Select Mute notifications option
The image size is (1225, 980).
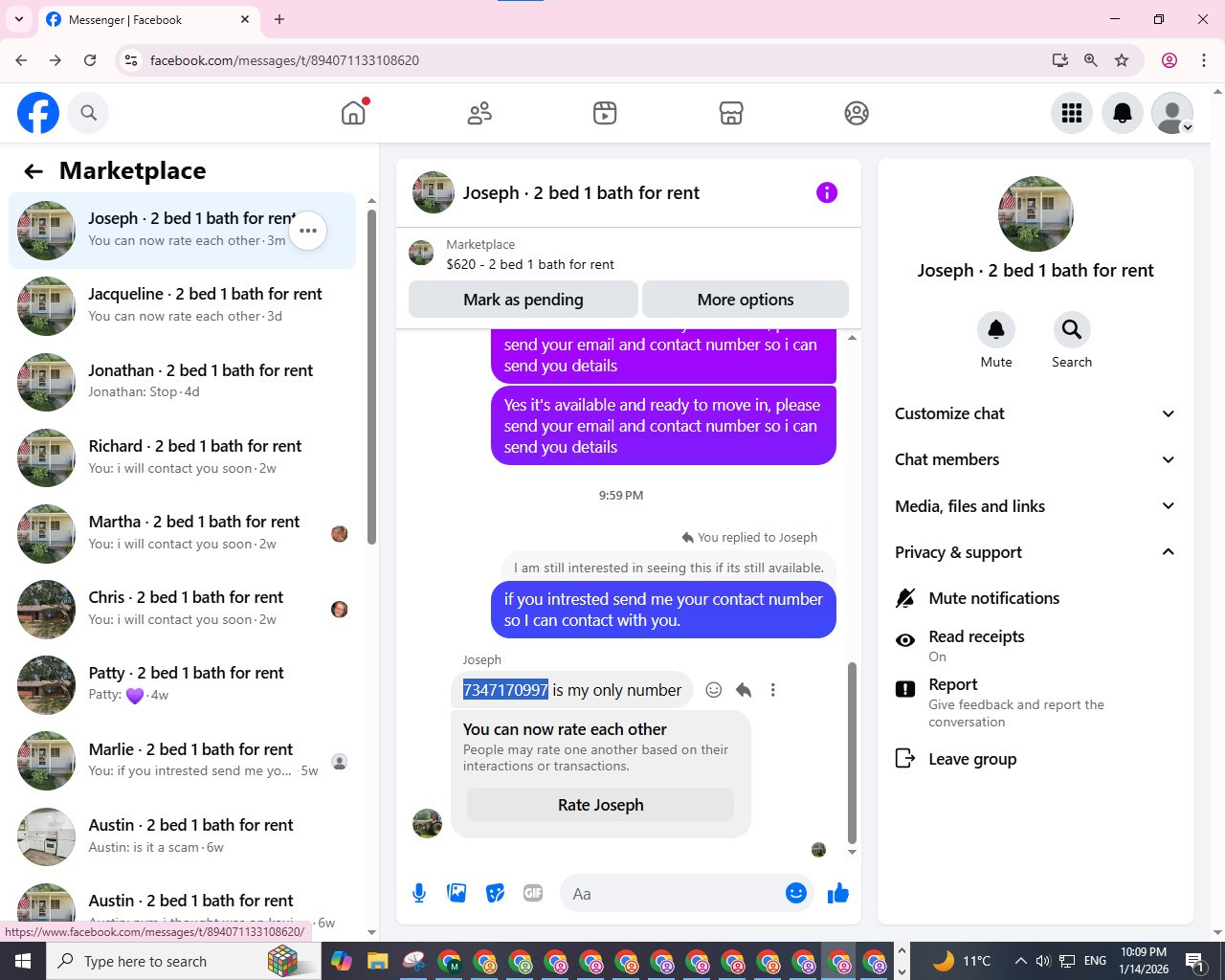(1035, 598)
